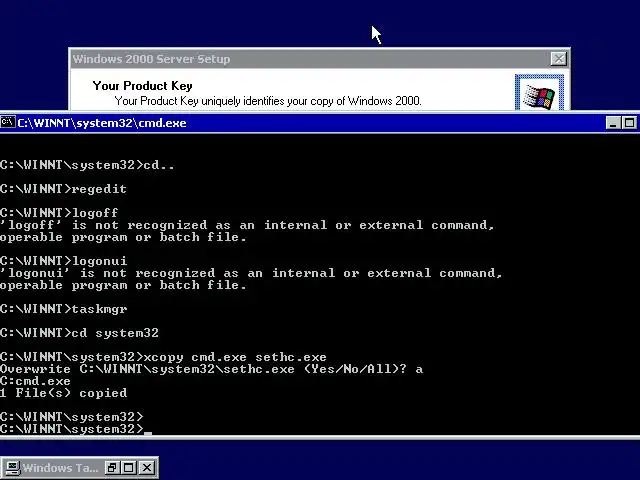The width and height of the screenshot is (640, 480).
Task: Click the Windows 2000 Server Setup title bar
Action: point(319,59)
